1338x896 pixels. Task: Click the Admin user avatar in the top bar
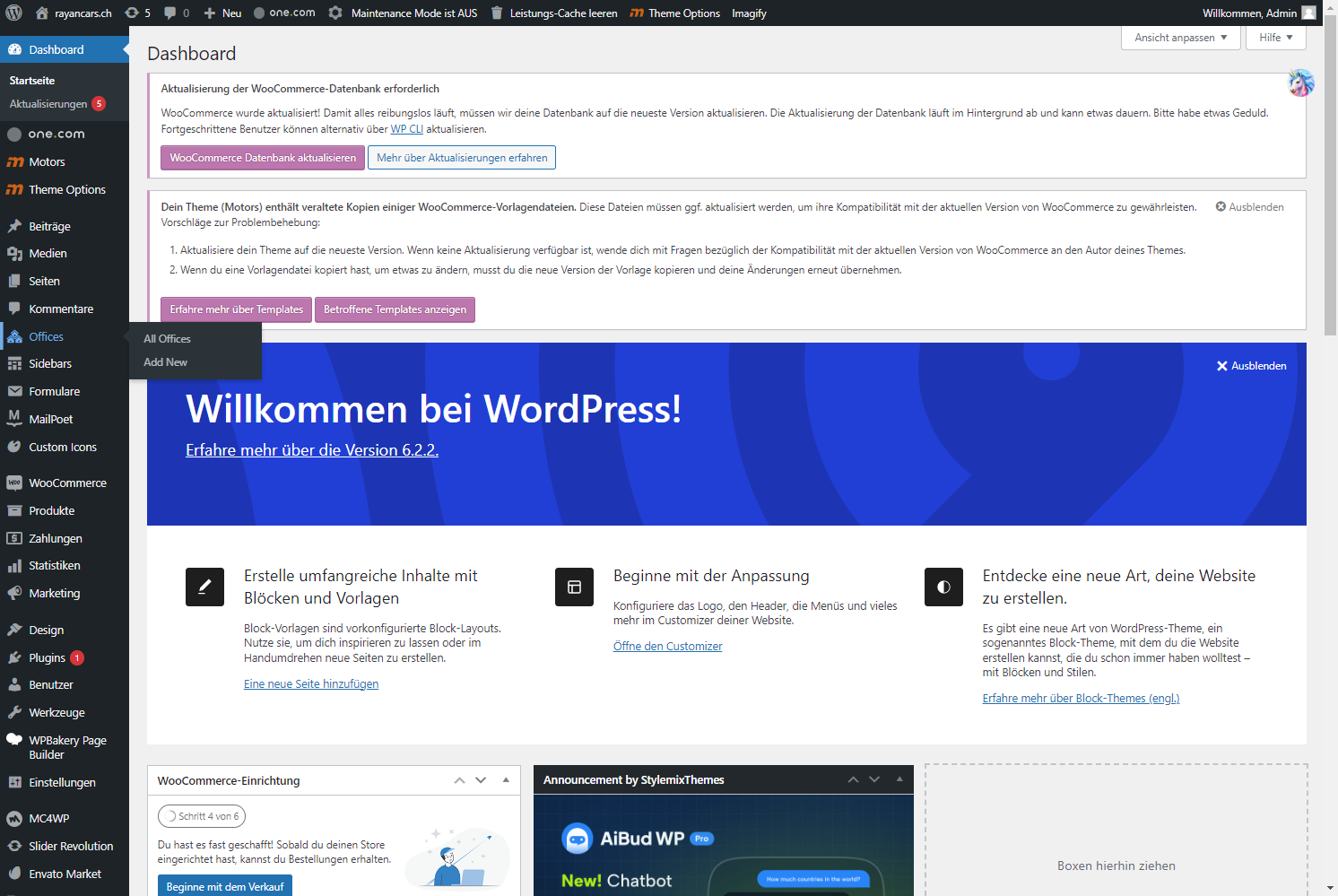coord(1309,13)
